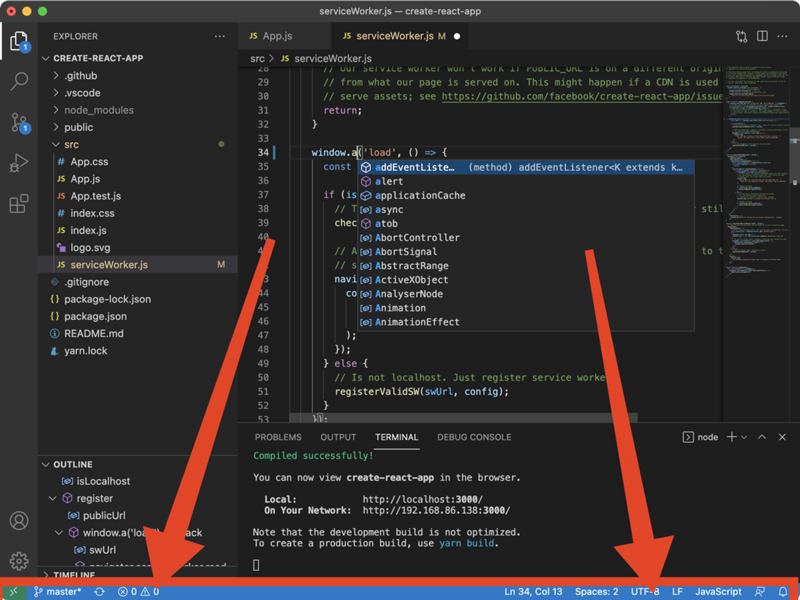Click the synchronize changes icon in status bar

(99, 592)
